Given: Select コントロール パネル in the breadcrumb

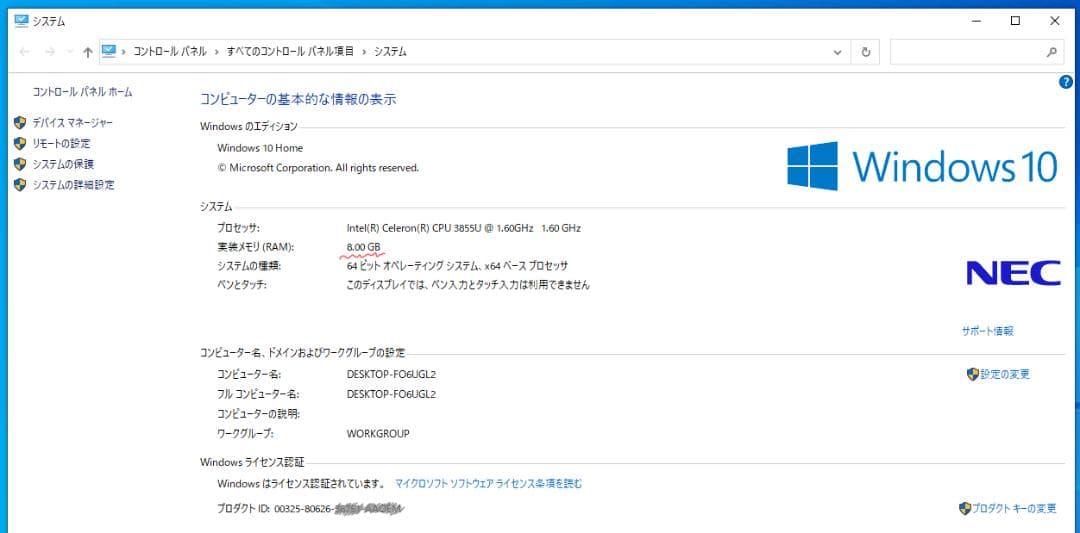Looking at the screenshot, I should [x=169, y=52].
